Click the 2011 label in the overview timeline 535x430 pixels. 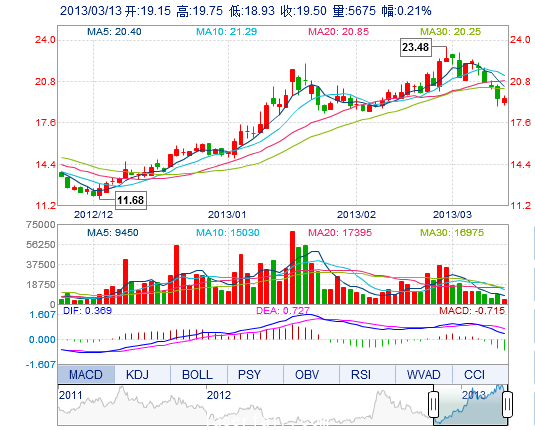click(71, 395)
